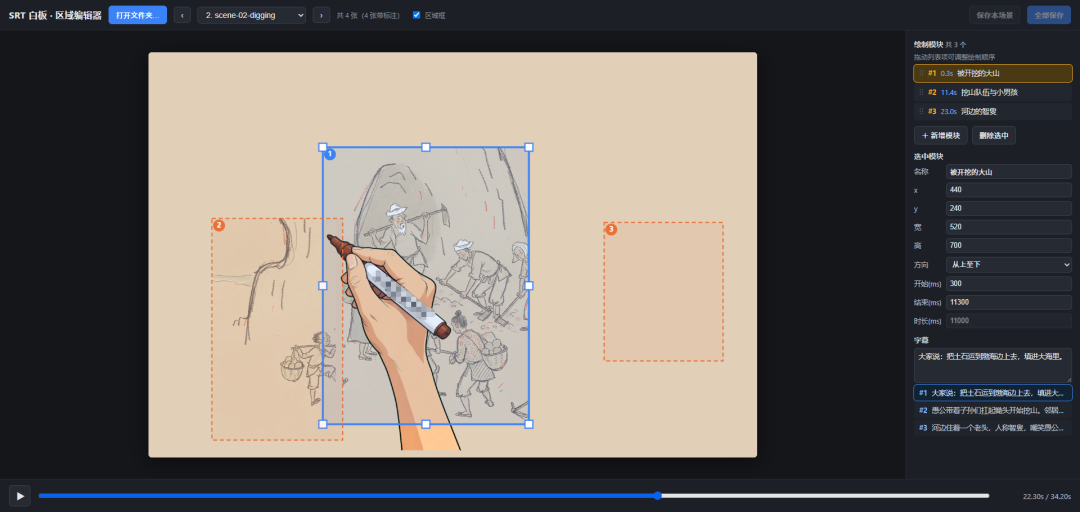Select subtitle row #2 愚公带着子孙们
The height and width of the screenshot is (512, 1080).
tap(993, 410)
